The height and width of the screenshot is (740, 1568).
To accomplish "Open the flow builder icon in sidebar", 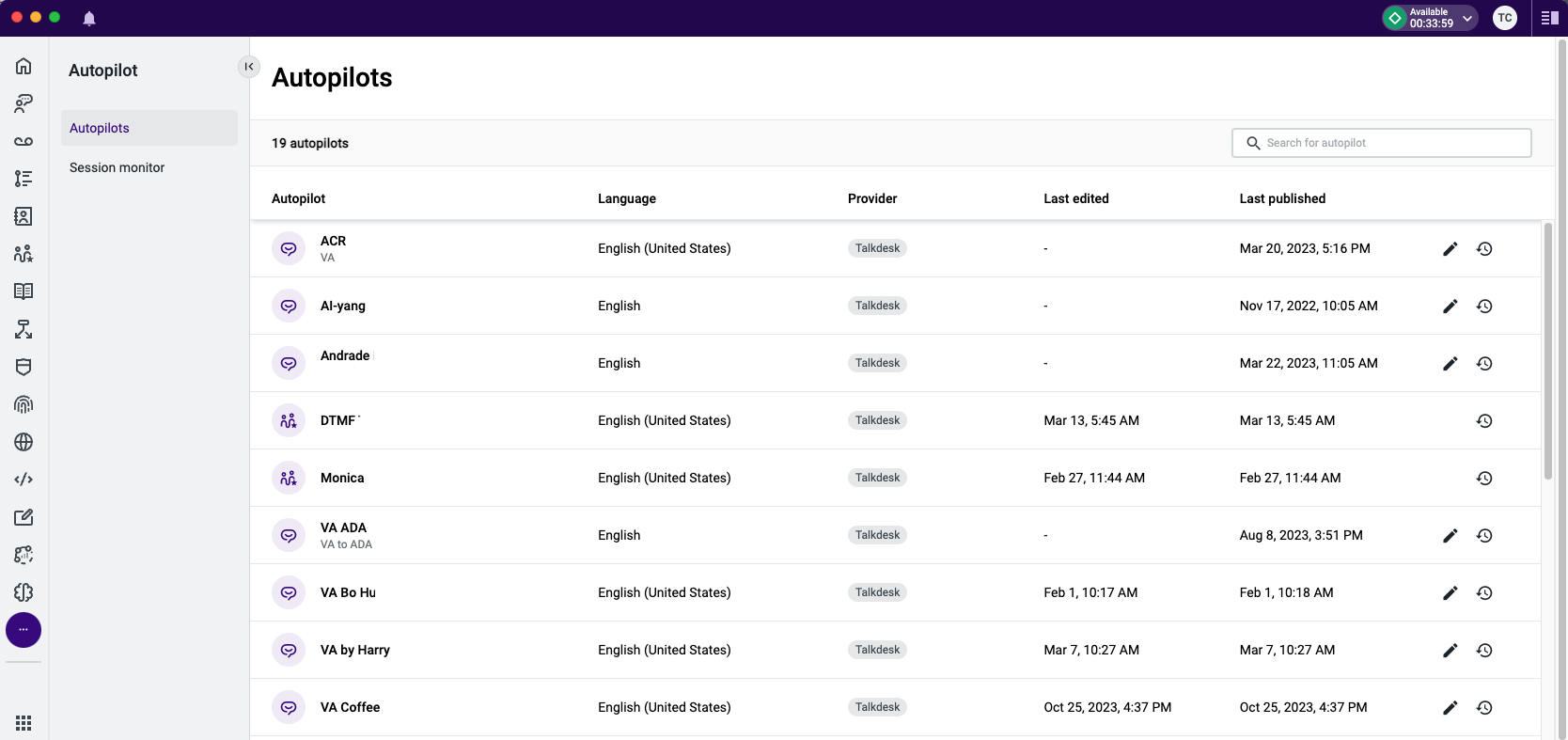I will click(x=24, y=329).
